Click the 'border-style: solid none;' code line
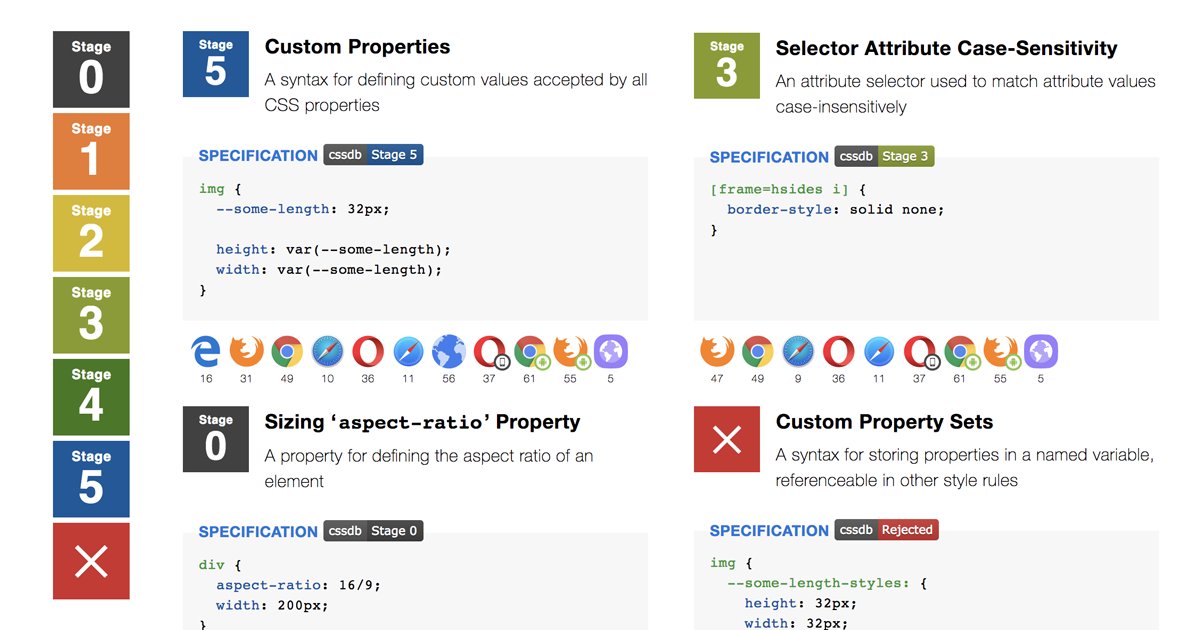The width and height of the screenshot is (1200, 630). click(835, 209)
